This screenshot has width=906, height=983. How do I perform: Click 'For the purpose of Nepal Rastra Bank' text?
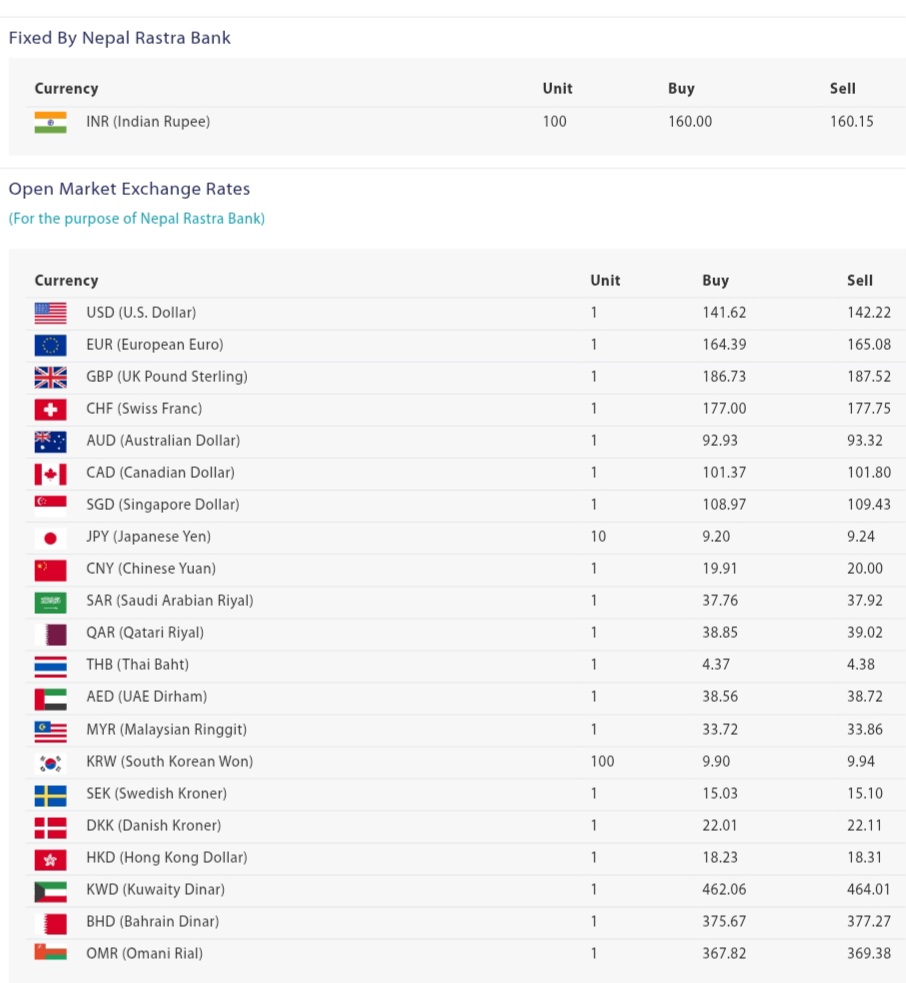click(137, 218)
